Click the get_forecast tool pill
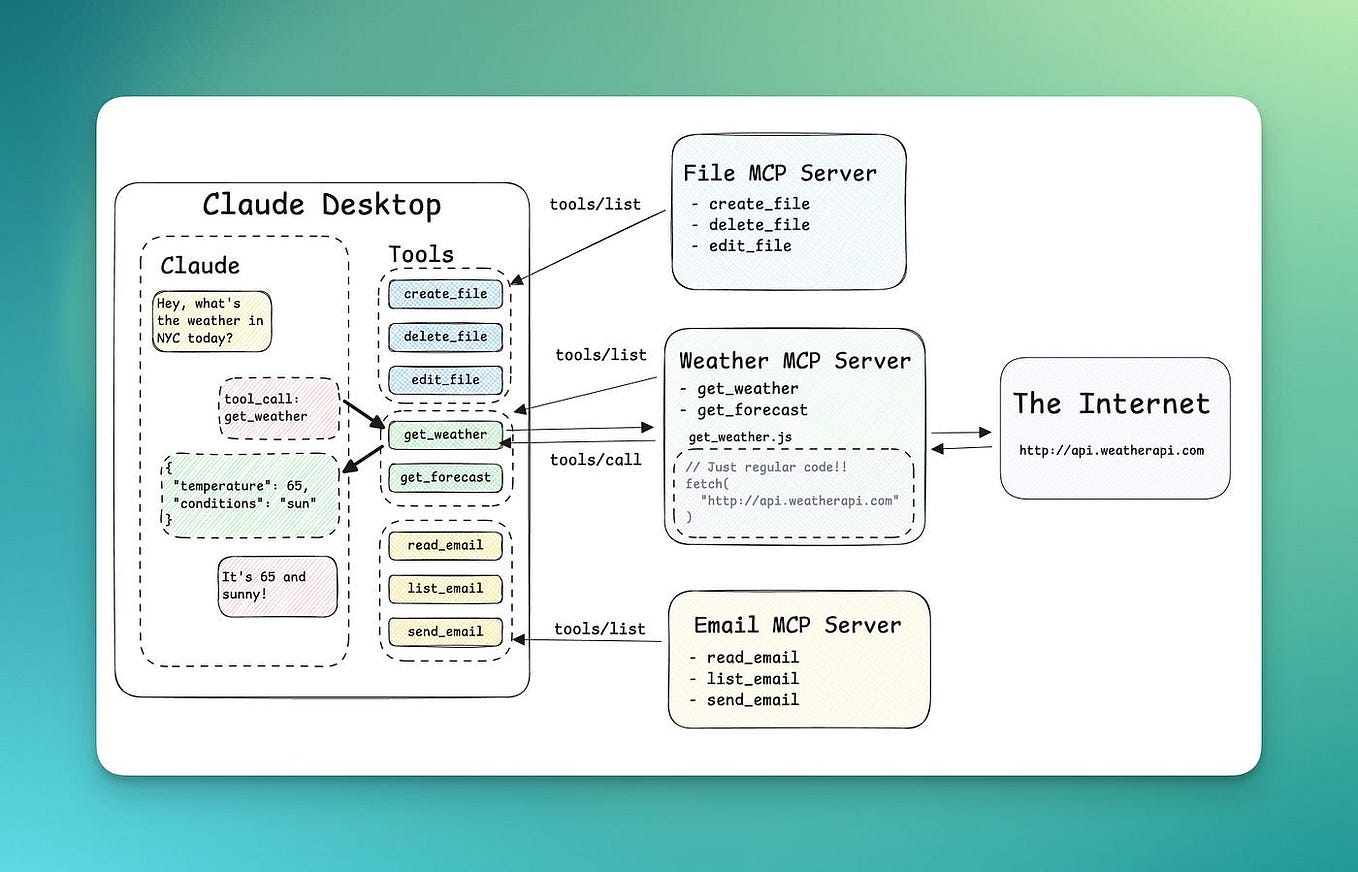This screenshot has height=872, width=1358. (x=444, y=477)
